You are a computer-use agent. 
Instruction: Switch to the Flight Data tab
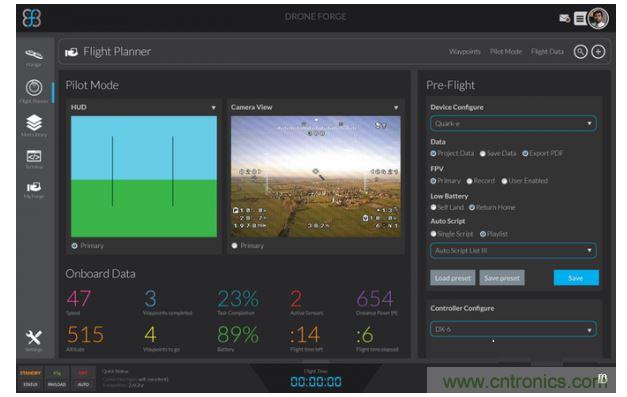pyautogui.click(x=547, y=52)
